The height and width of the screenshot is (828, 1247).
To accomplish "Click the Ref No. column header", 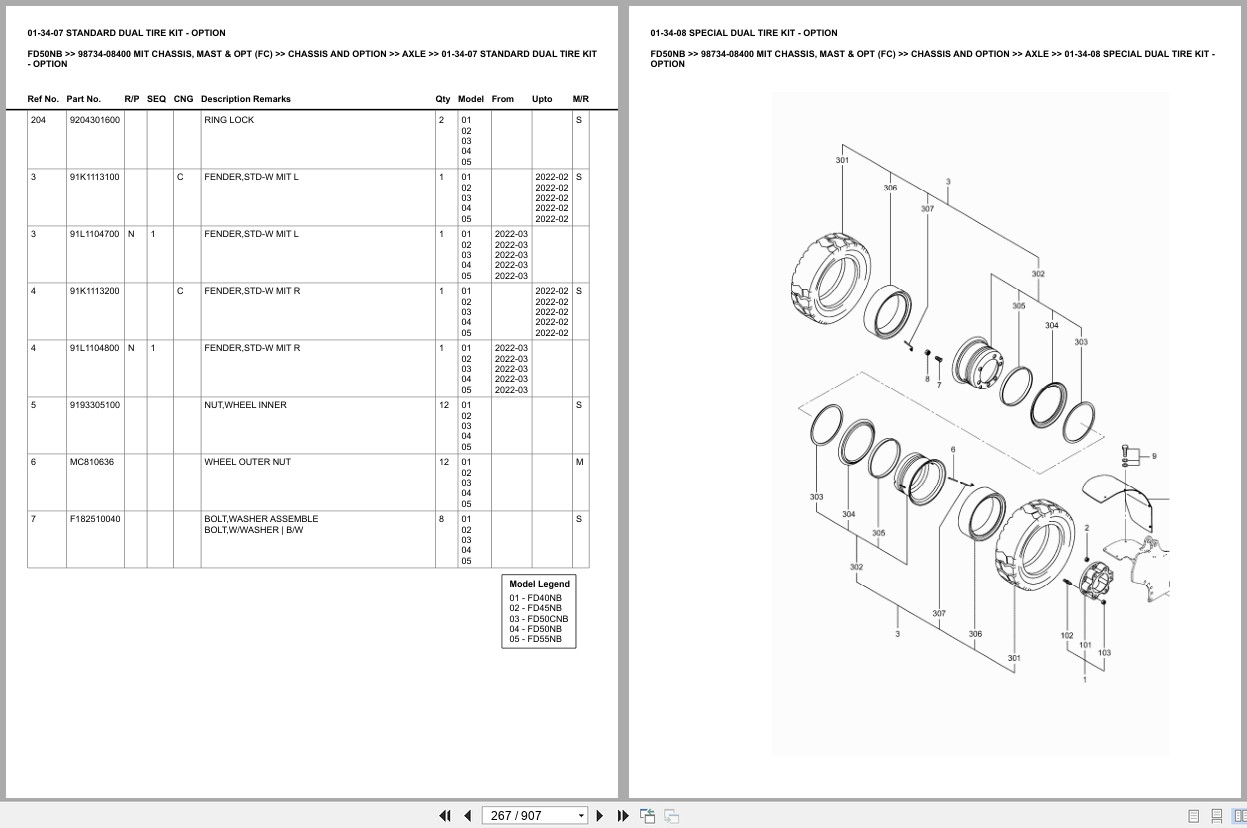I will tap(43, 99).
